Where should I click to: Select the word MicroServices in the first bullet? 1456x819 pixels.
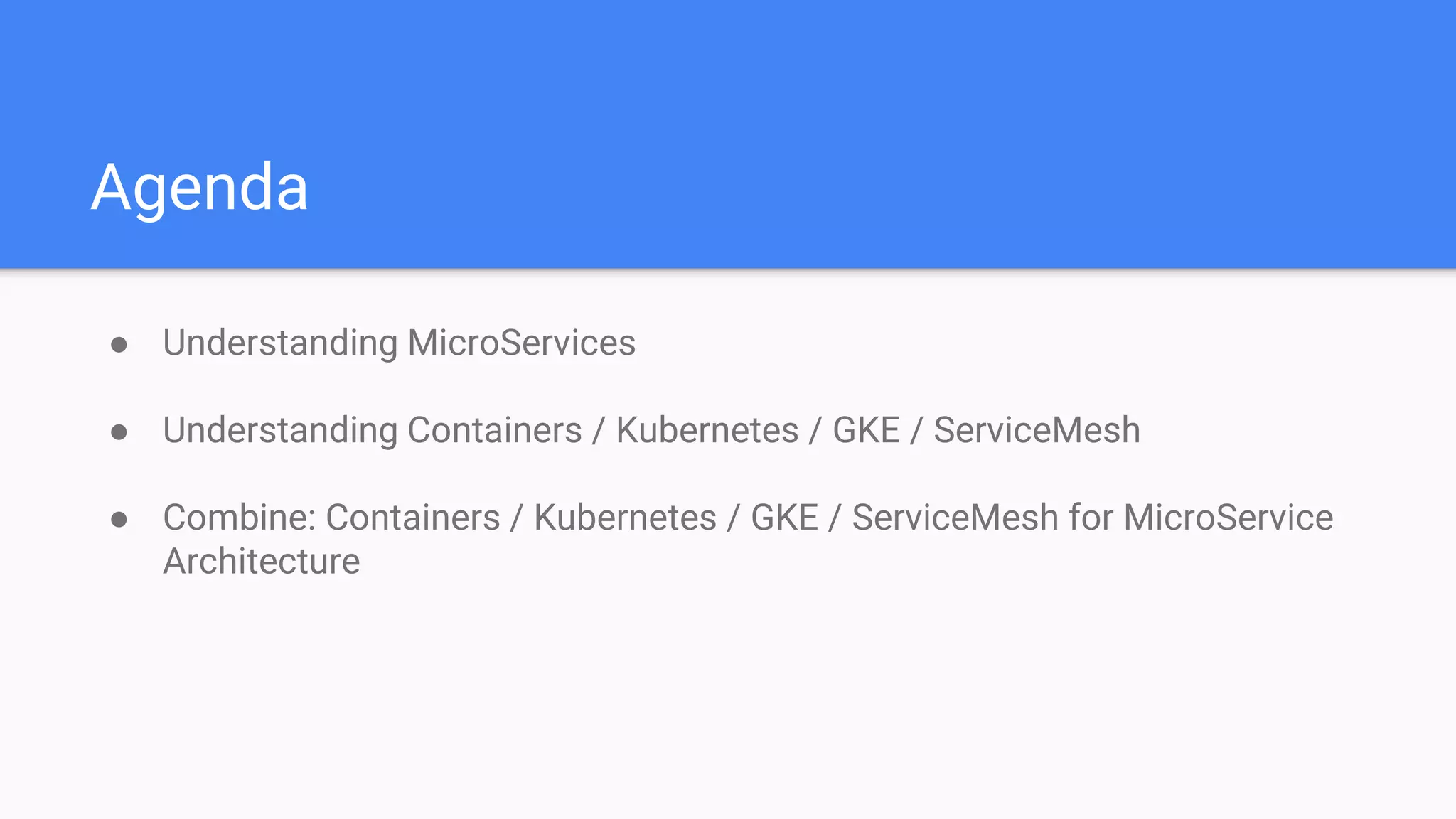click(521, 343)
